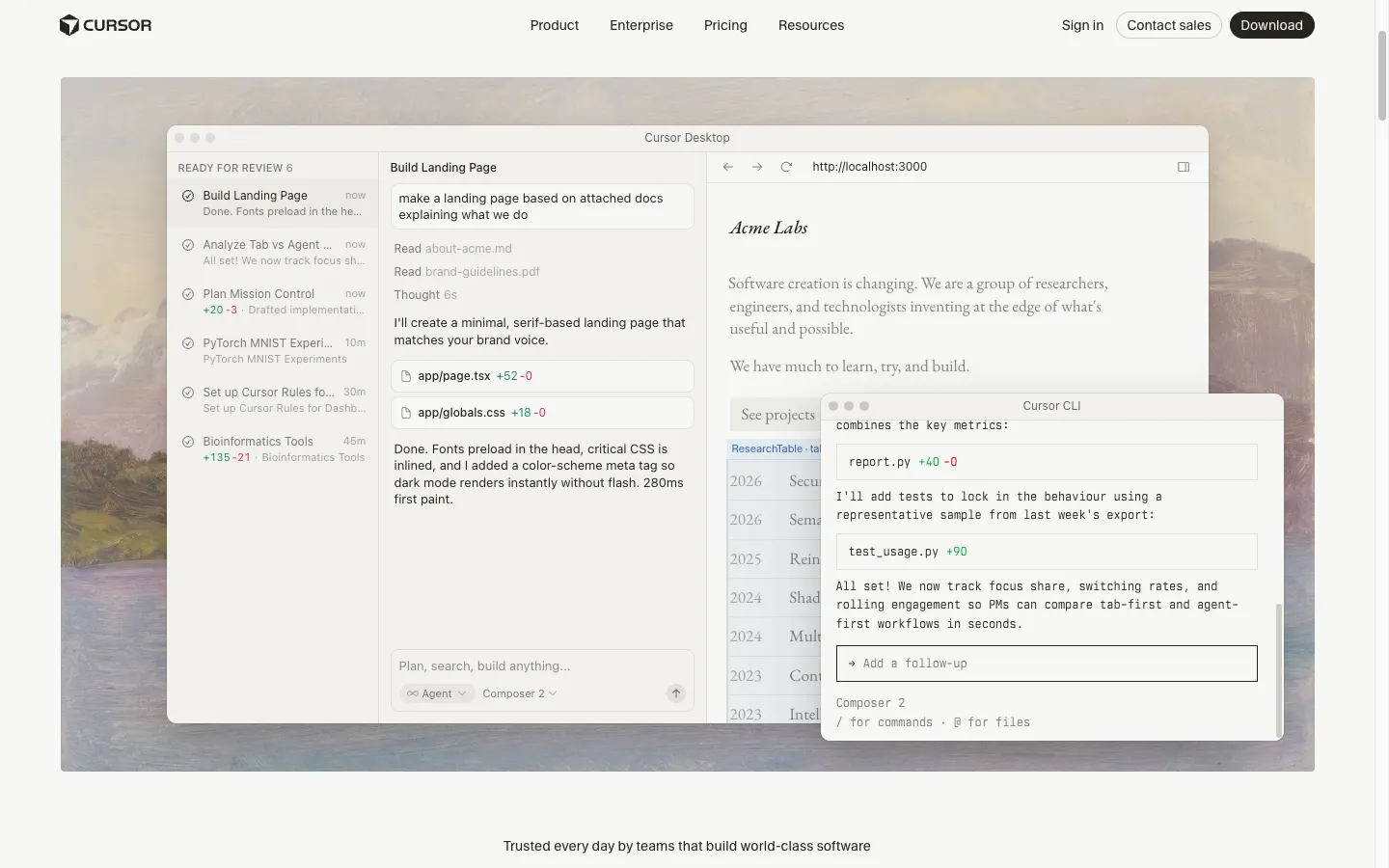Click the READY FOR REVIEW 6 header
1389x868 pixels.
coord(234,168)
